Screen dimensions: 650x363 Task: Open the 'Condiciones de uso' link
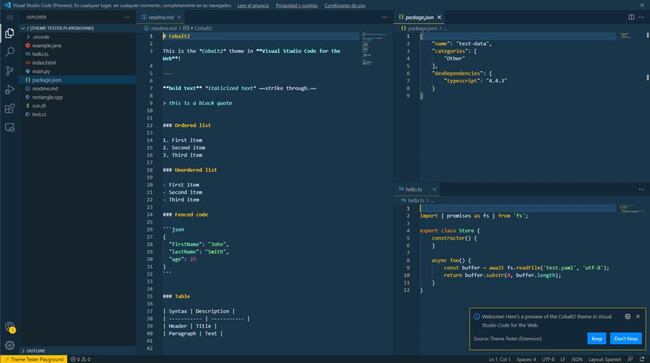[345, 5]
